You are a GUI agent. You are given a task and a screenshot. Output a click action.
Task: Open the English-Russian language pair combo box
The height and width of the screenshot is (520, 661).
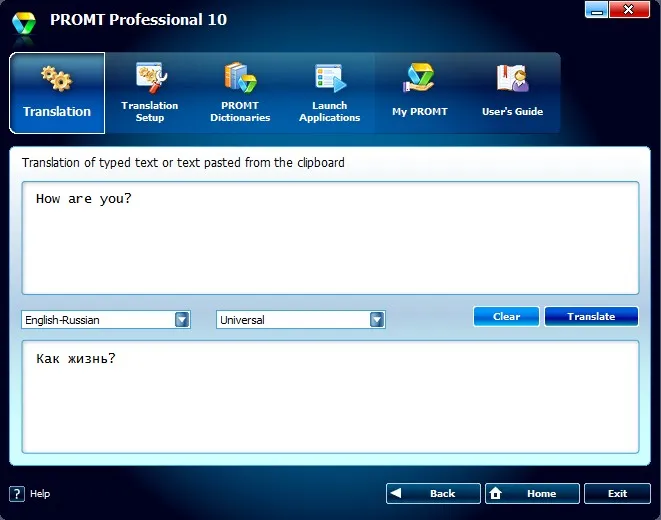(x=106, y=320)
